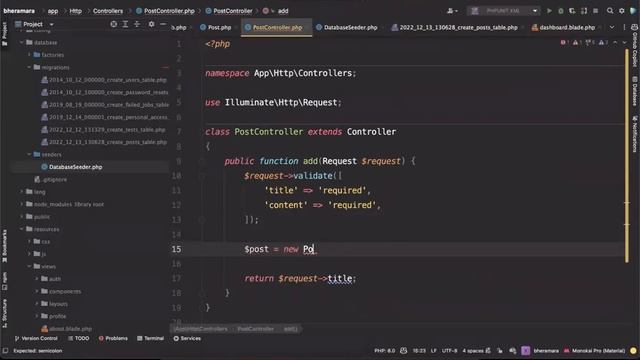
Task: Toggle tool window bars icon at bottom-left corner
Action: click(x=5, y=351)
